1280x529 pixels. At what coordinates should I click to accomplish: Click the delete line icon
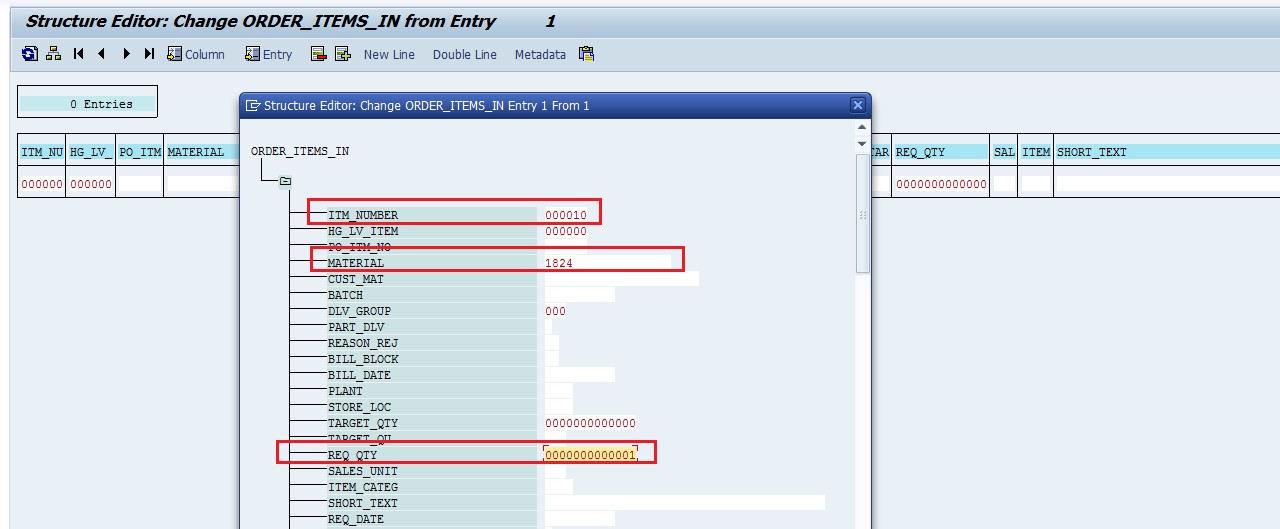tap(319, 54)
